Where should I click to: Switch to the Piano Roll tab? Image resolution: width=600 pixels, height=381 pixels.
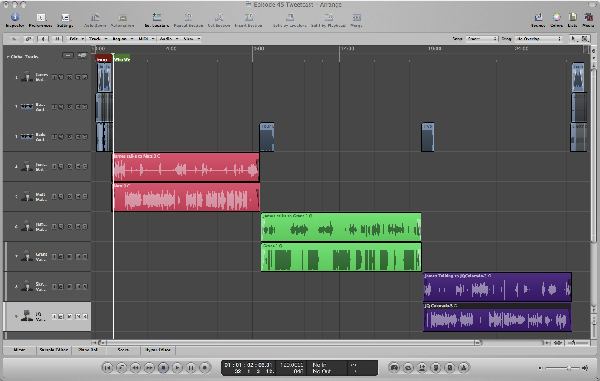88,350
